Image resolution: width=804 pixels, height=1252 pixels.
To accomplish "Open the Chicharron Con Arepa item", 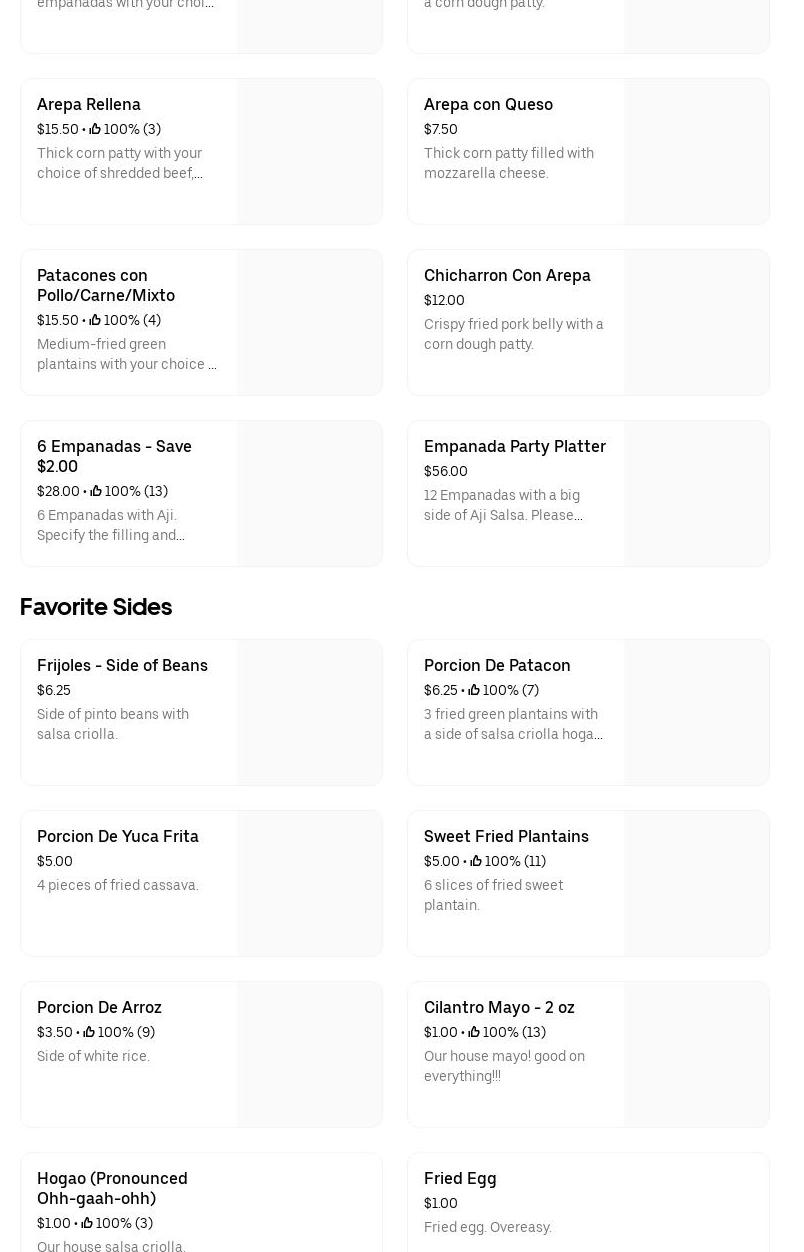I will click(x=507, y=276).
